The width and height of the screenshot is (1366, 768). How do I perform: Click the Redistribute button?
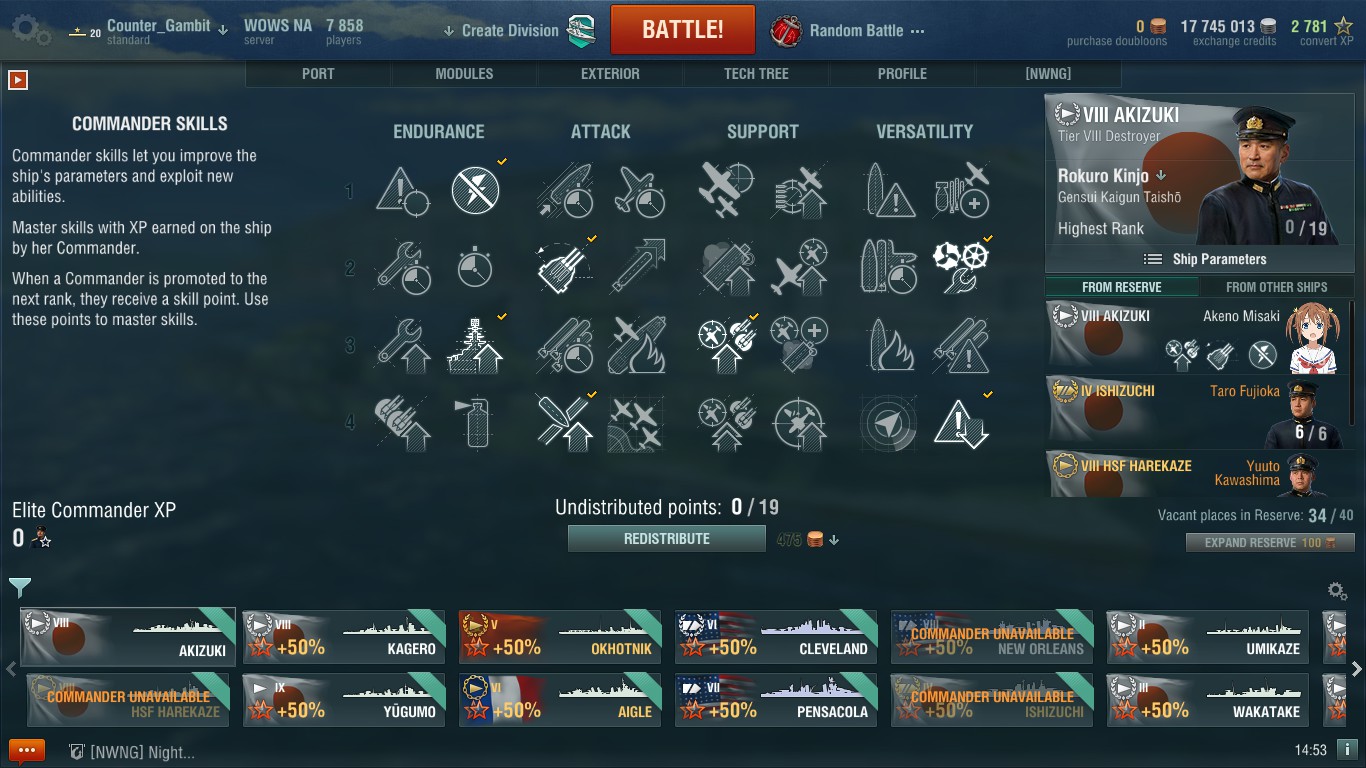coord(667,539)
